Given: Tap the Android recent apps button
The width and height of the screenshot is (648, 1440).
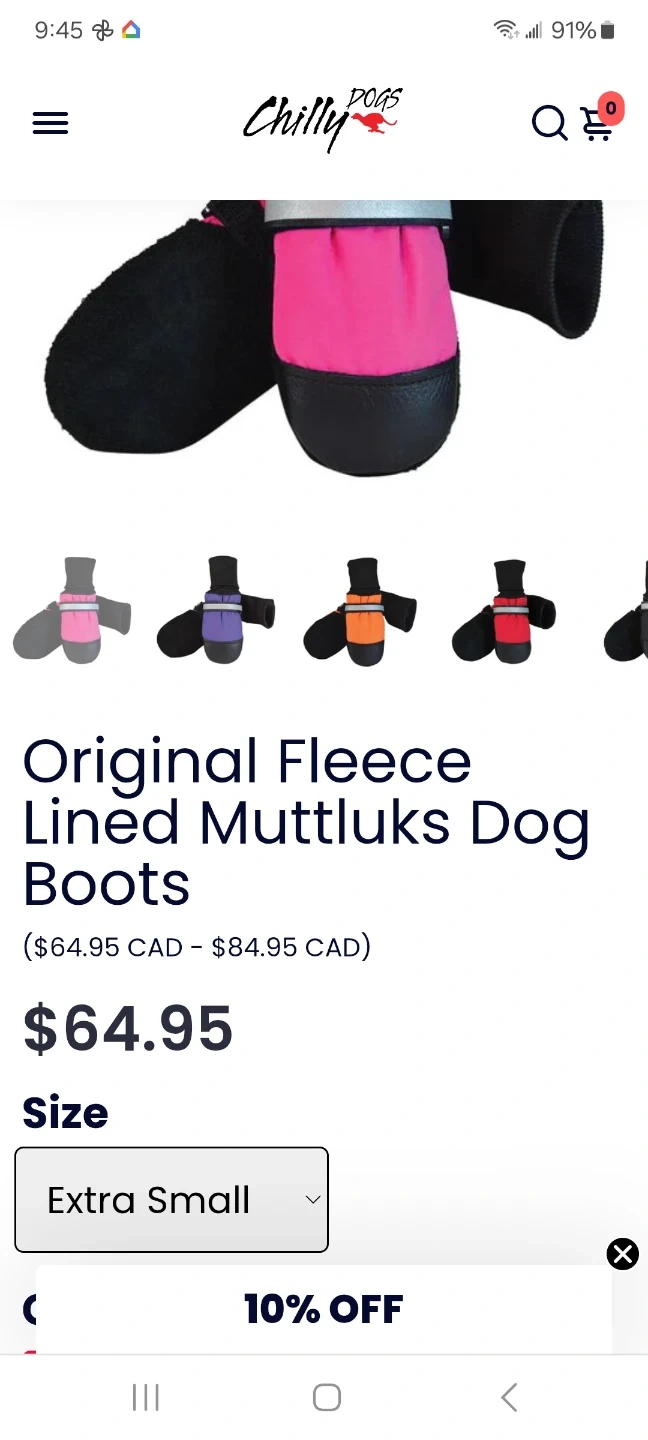Looking at the screenshot, I should pyautogui.click(x=146, y=1397).
